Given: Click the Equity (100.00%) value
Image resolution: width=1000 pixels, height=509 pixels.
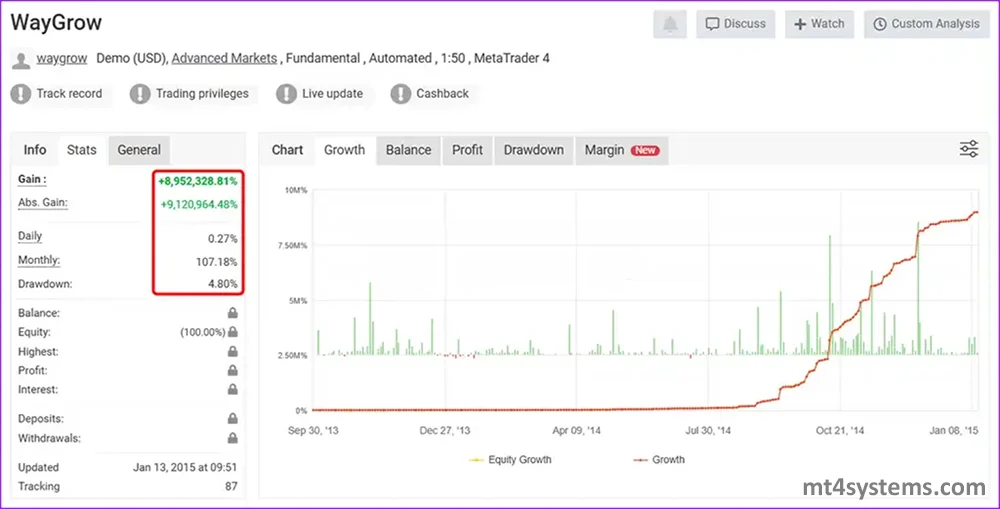Looking at the screenshot, I should click(203, 332).
